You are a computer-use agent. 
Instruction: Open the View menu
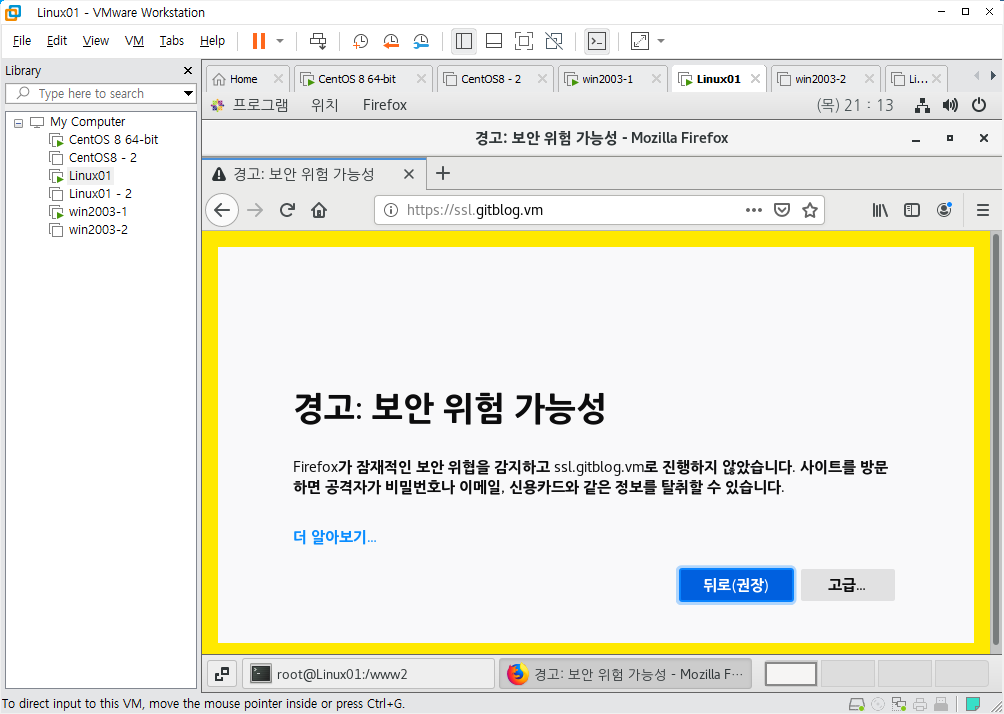point(95,41)
